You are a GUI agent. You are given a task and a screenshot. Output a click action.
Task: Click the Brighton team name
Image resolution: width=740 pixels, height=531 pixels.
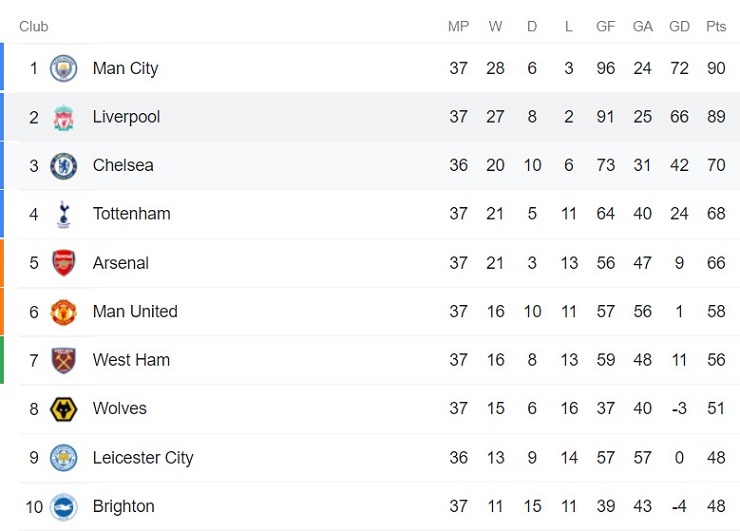123,506
